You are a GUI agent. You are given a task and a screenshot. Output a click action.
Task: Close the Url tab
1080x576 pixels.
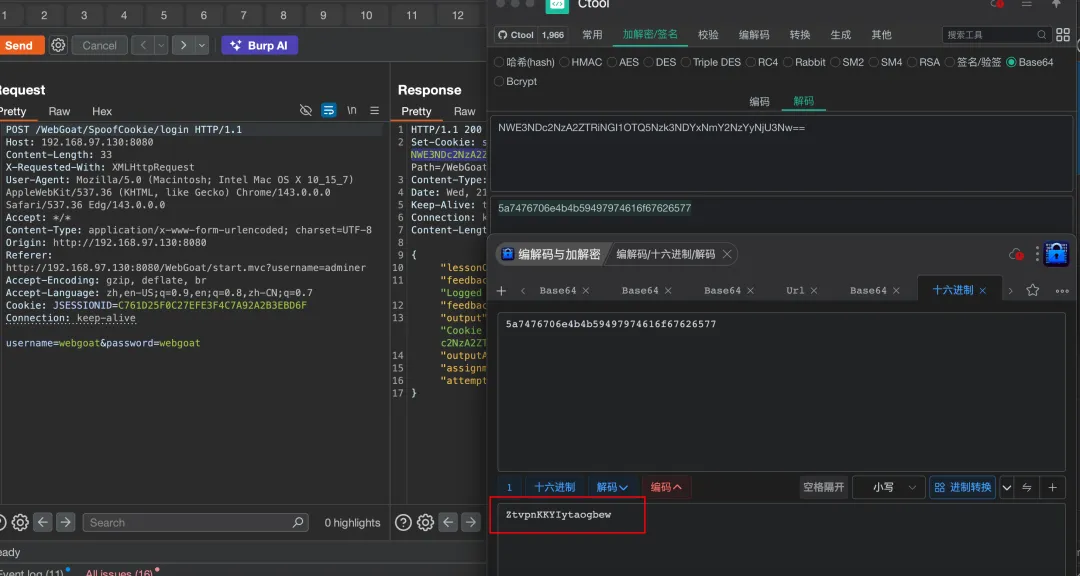coord(814,291)
